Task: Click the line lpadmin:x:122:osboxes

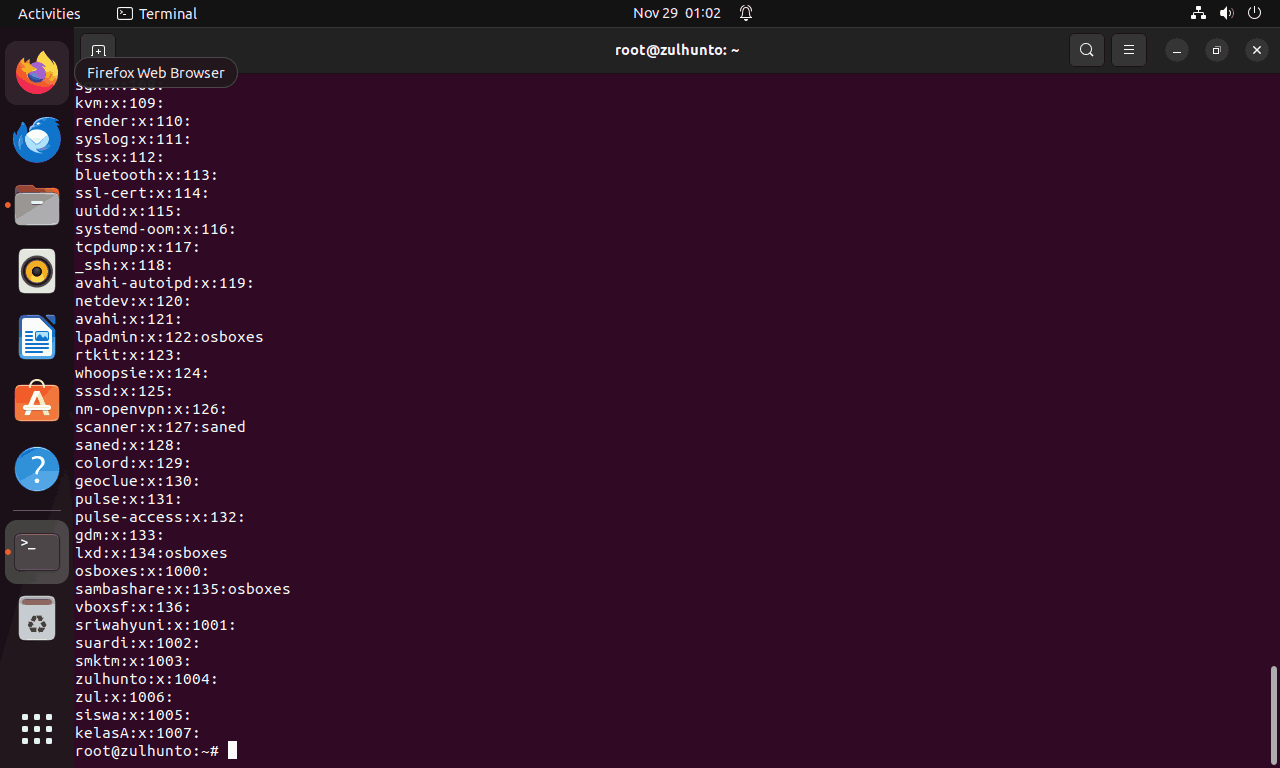Action: (169, 337)
